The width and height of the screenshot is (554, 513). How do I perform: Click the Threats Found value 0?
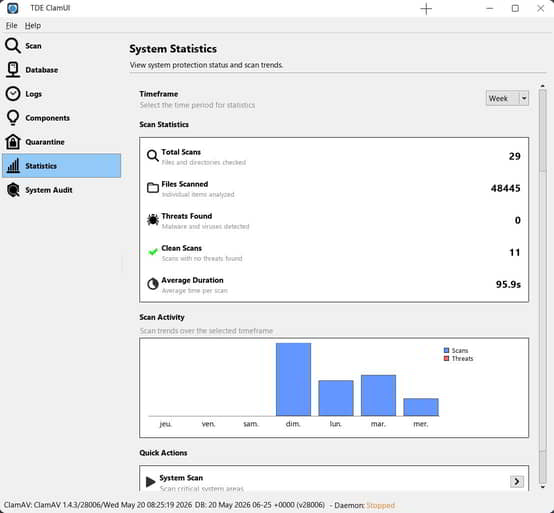tap(518, 220)
